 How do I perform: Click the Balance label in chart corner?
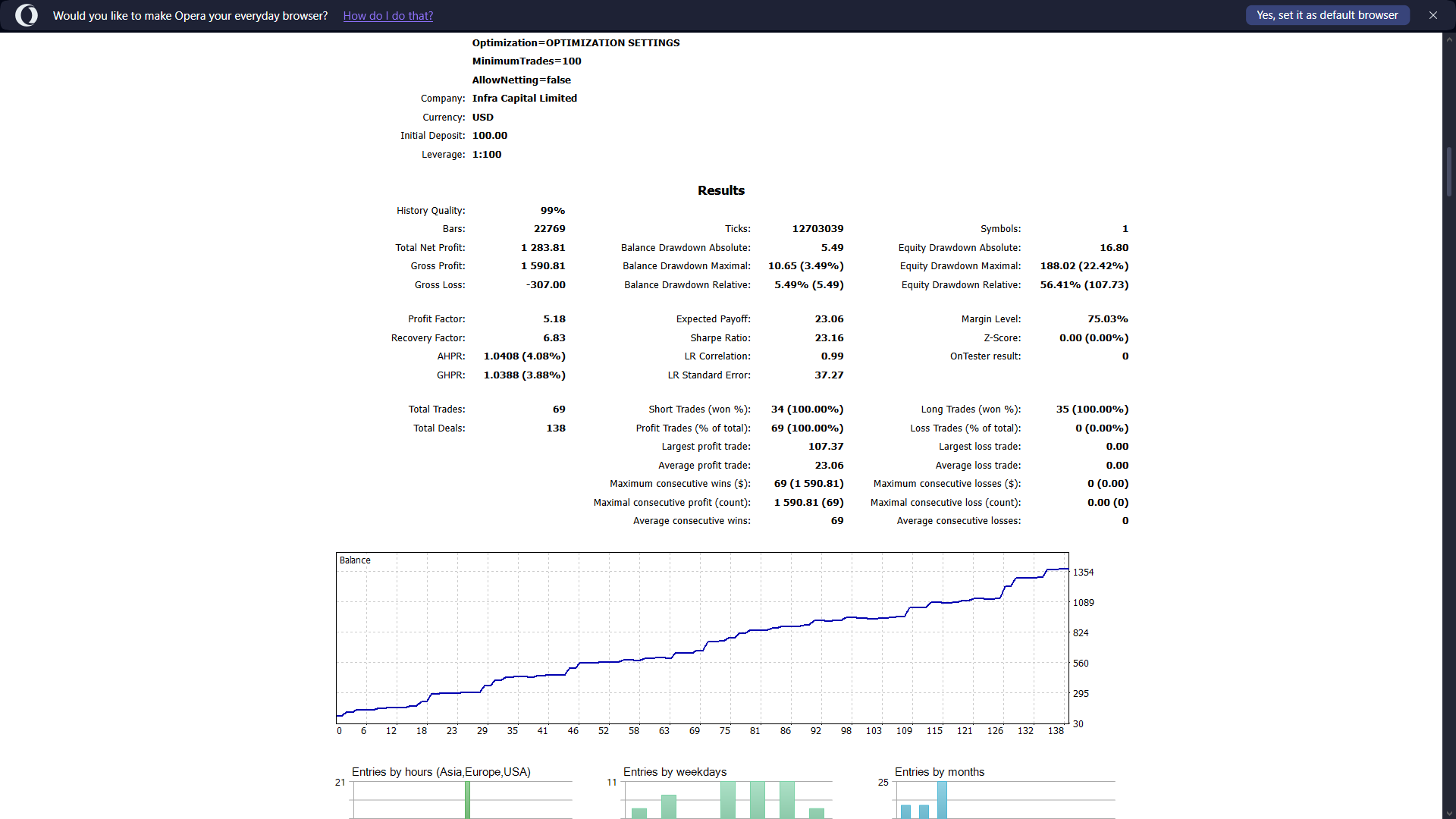tap(355, 560)
